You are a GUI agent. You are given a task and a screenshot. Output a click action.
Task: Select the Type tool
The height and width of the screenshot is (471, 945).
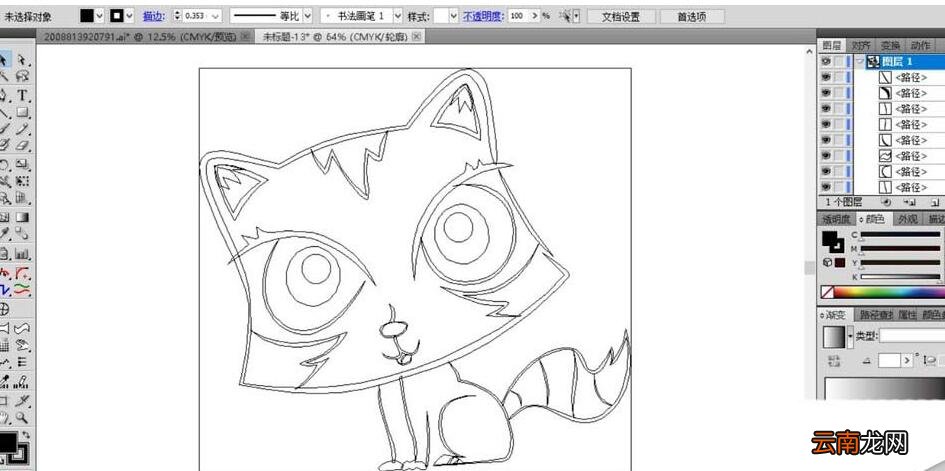pos(22,95)
